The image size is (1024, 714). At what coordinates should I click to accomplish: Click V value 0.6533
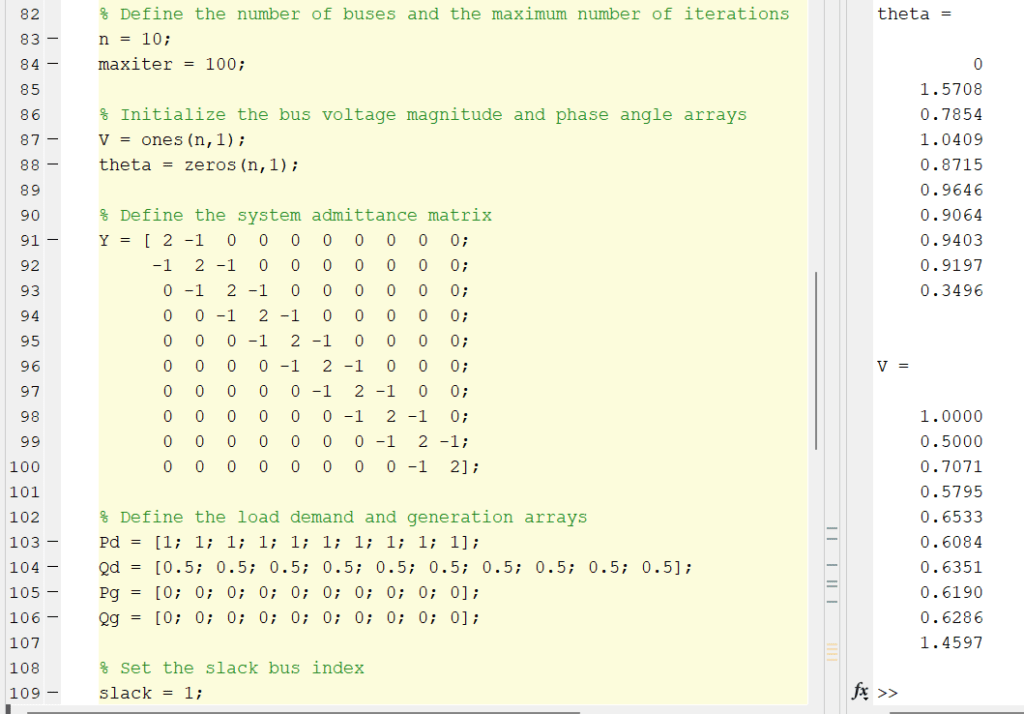coord(951,517)
